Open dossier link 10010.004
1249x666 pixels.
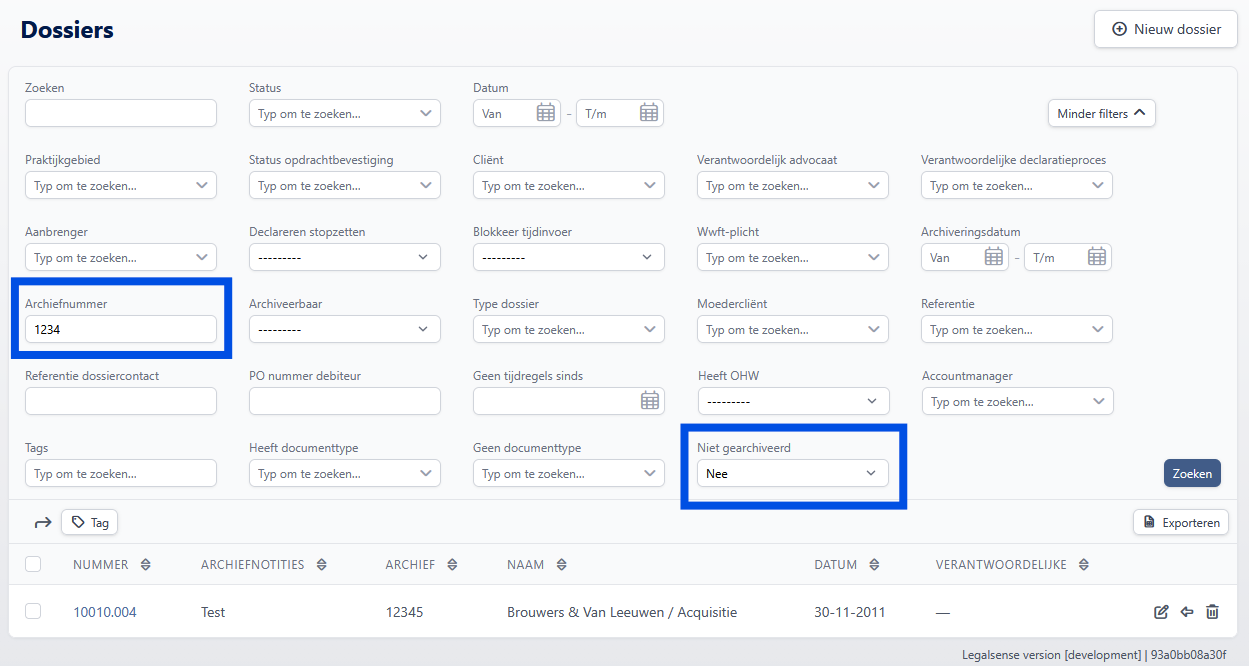point(105,612)
